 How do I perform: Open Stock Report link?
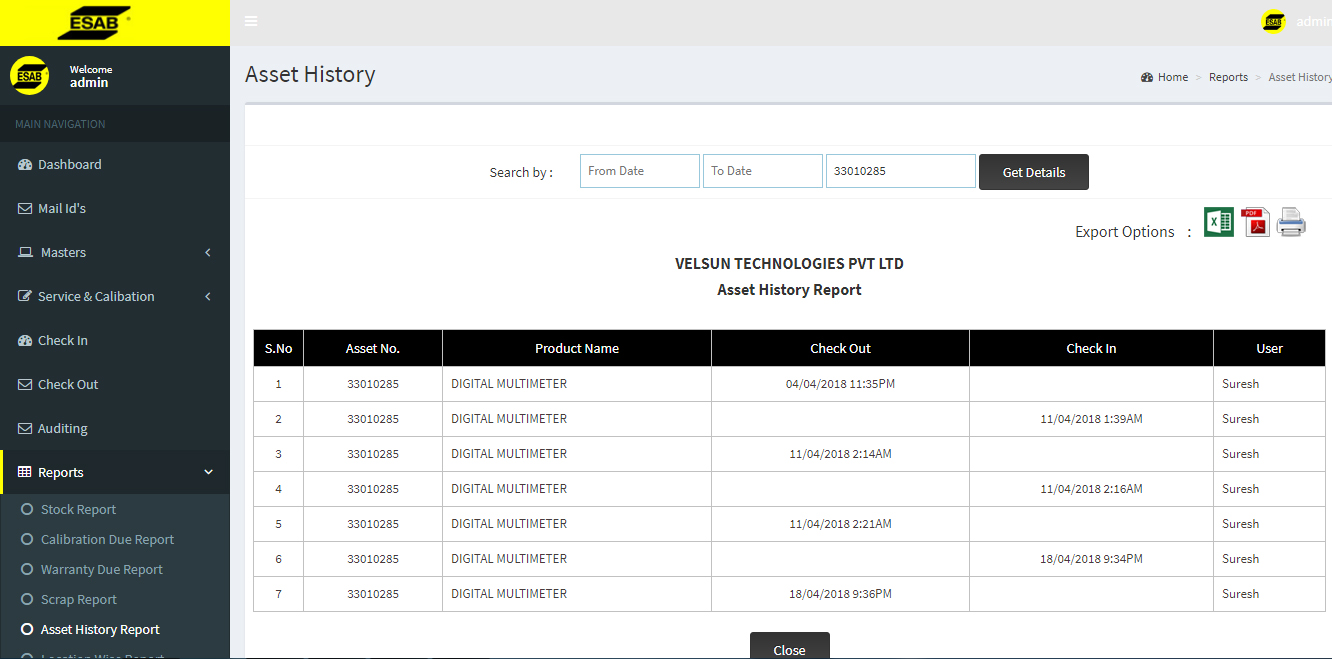[78, 510]
